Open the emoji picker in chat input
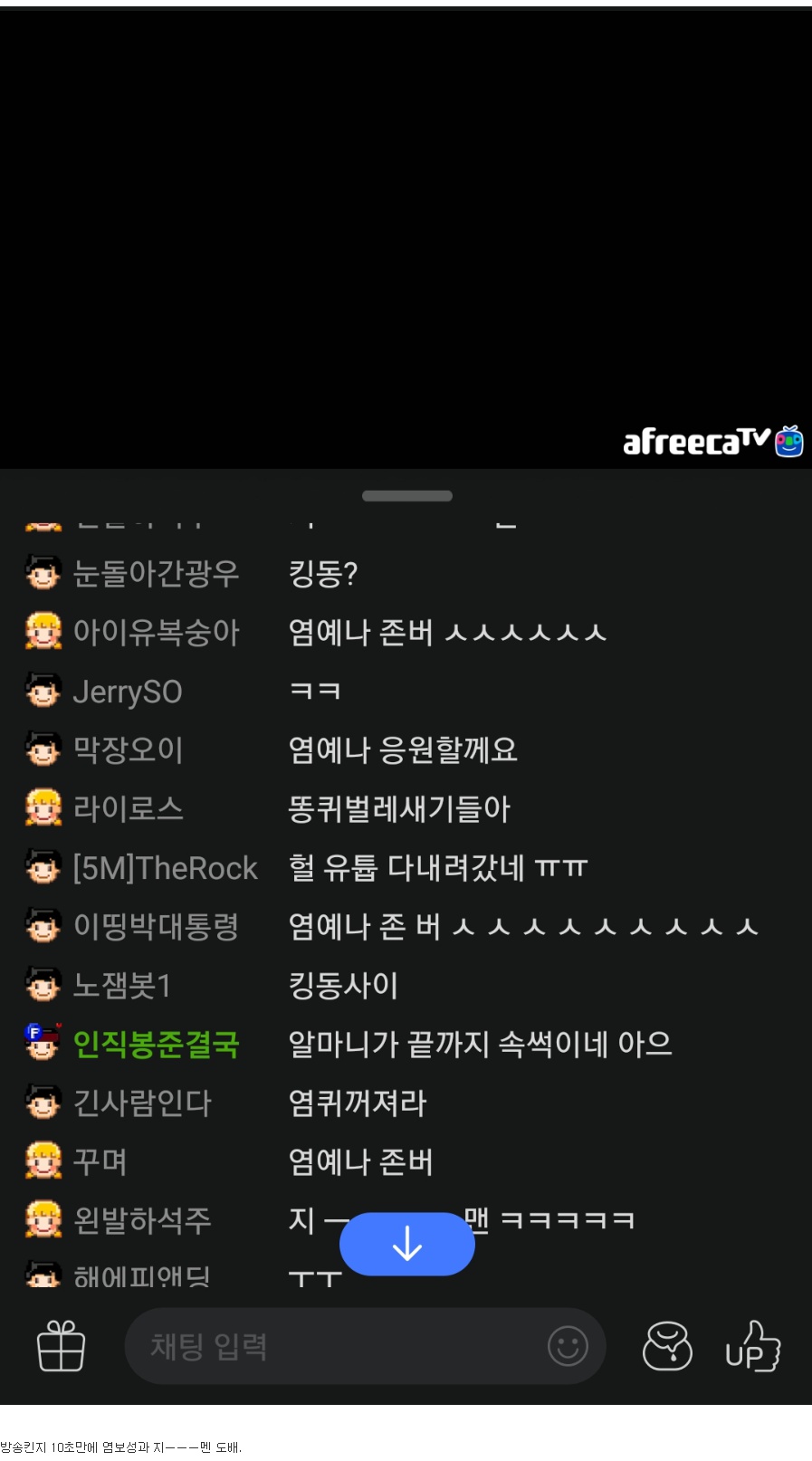This screenshot has width=812, height=1461. (x=568, y=1346)
